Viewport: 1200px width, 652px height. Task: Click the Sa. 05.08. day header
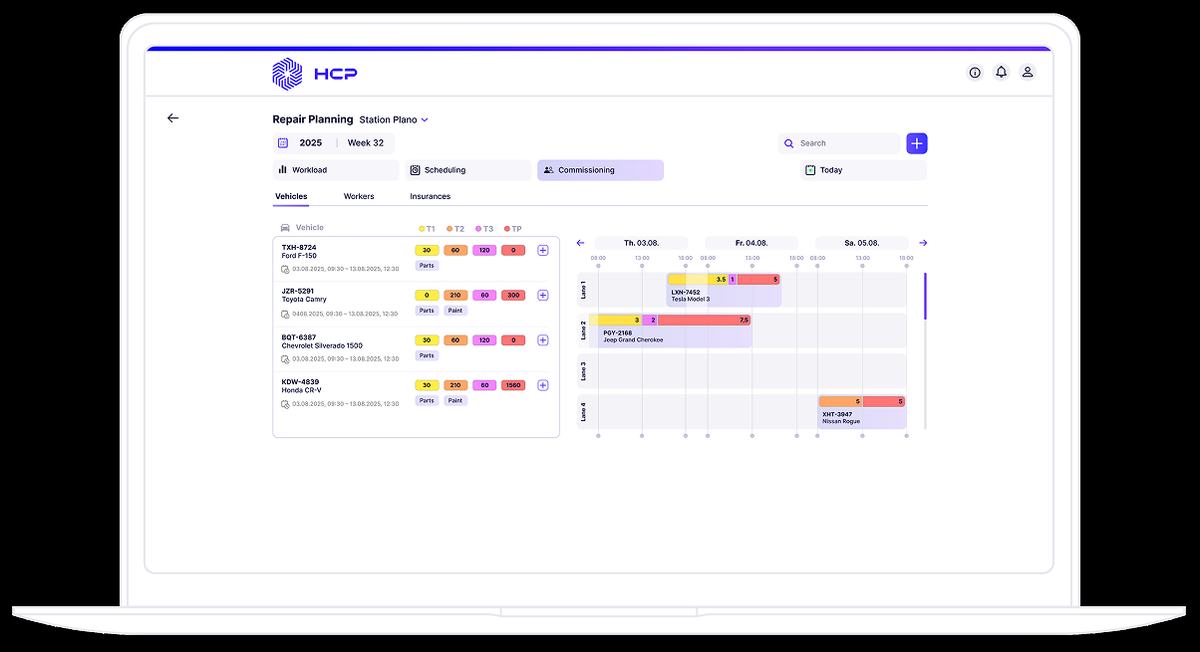[x=861, y=243]
